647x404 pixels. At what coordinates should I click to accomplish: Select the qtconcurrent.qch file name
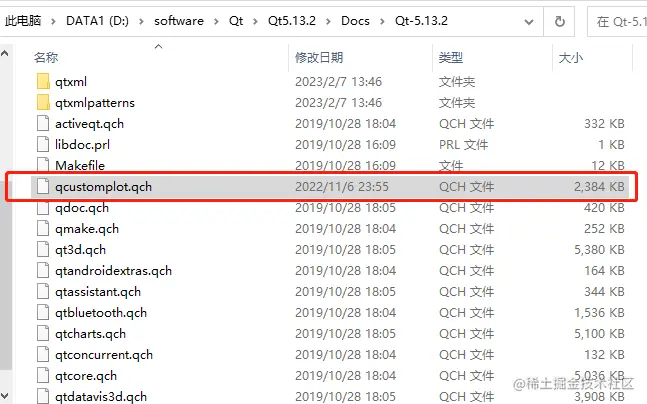pyautogui.click(x=104, y=355)
